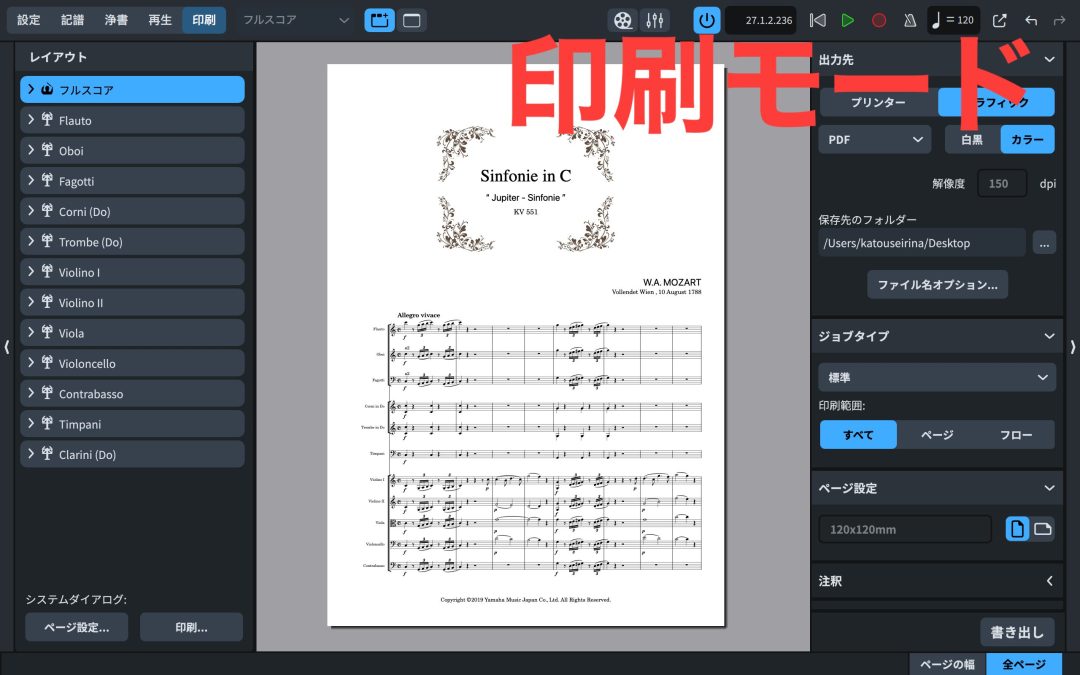The image size is (1080, 675).
Task: Open the ページ設定... system dialog
Action: coord(76,627)
